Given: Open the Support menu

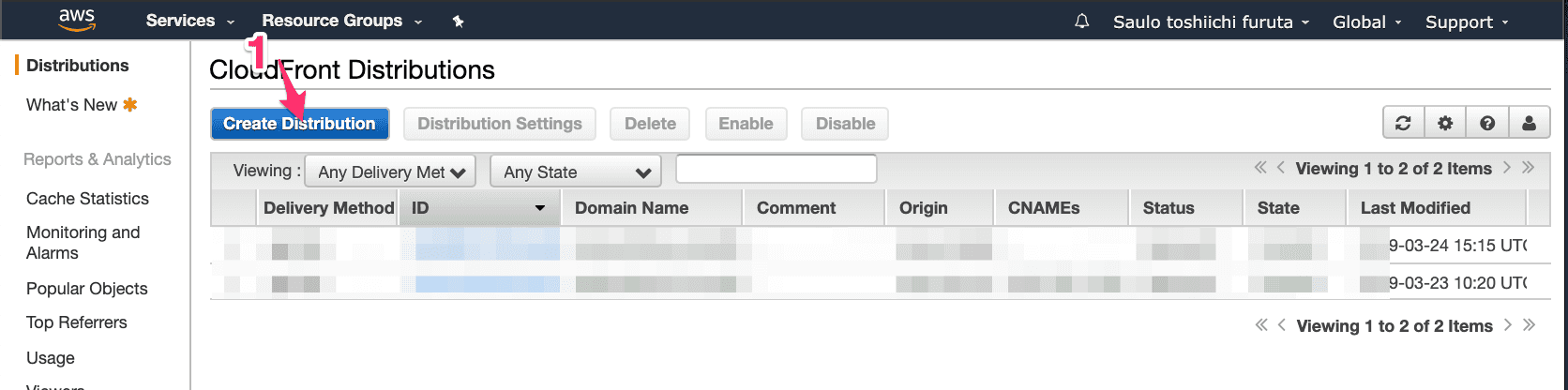Looking at the screenshot, I should (x=1468, y=22).
